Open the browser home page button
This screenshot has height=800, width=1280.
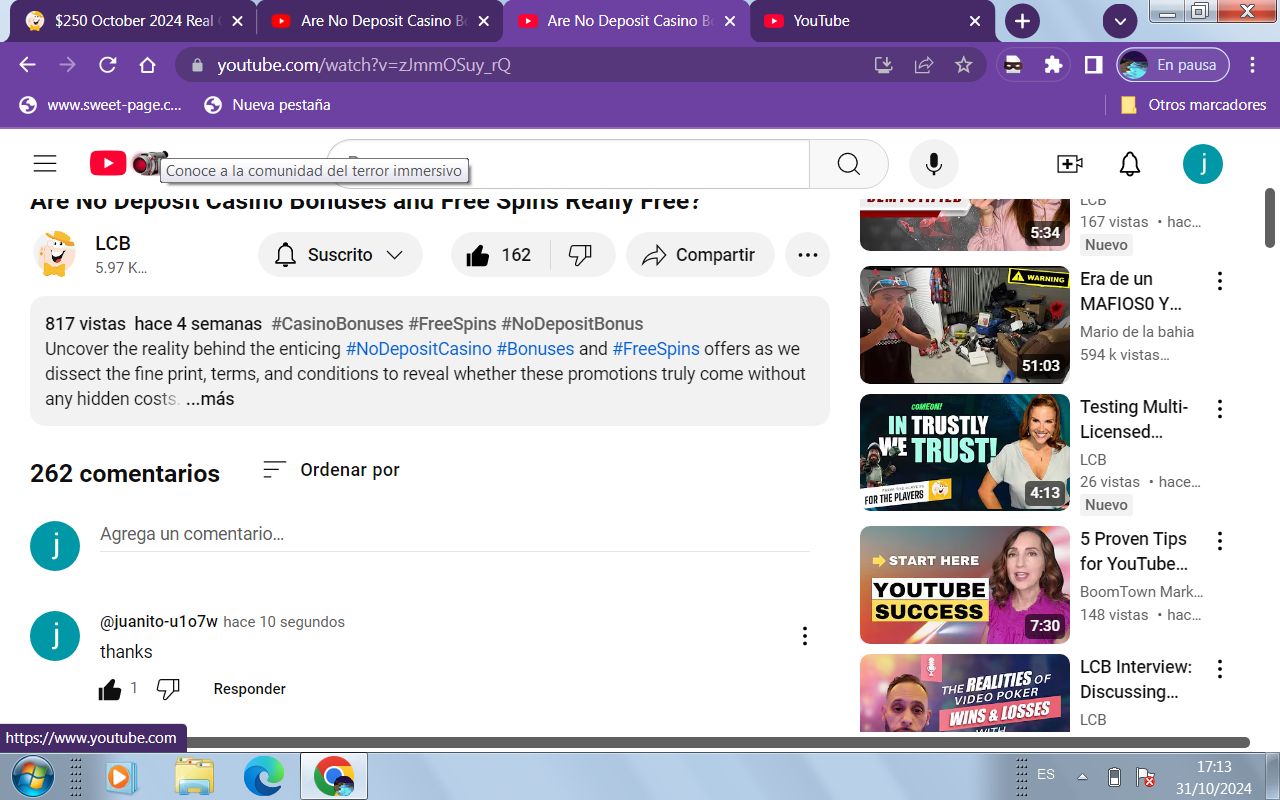tap(147, 65)
